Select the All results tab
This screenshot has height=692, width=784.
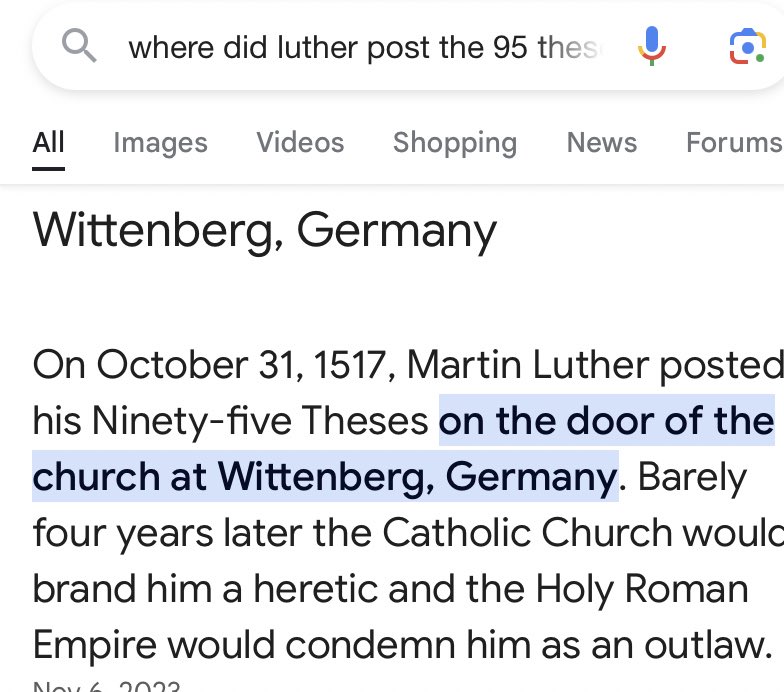(x=48, y=142)
